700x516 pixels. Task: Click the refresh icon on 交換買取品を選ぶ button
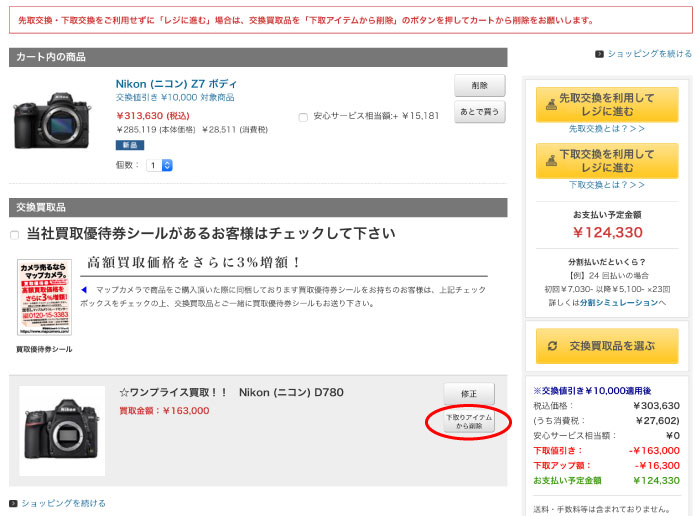552,346
